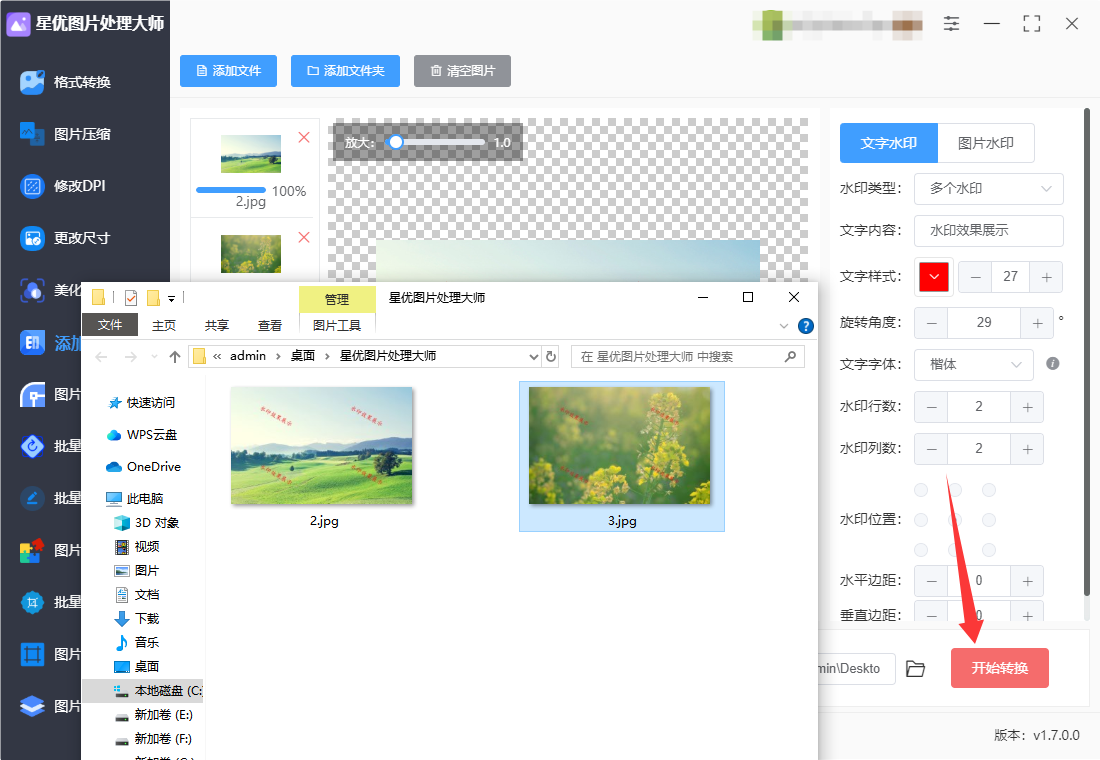Open recent locations dropdown arrow in Explorer
Image resolution: width=1100 pixels, height=760 pixels.
(154, 356)
